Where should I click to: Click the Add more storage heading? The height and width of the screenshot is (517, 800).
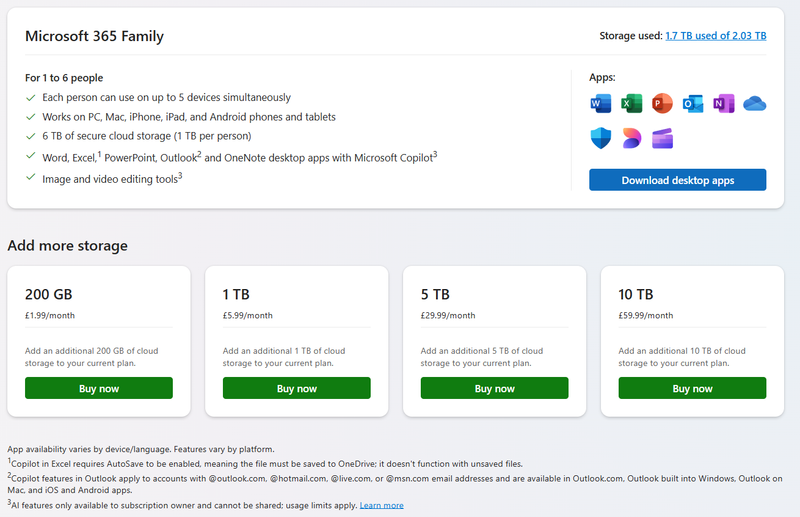tap(67, 246)
